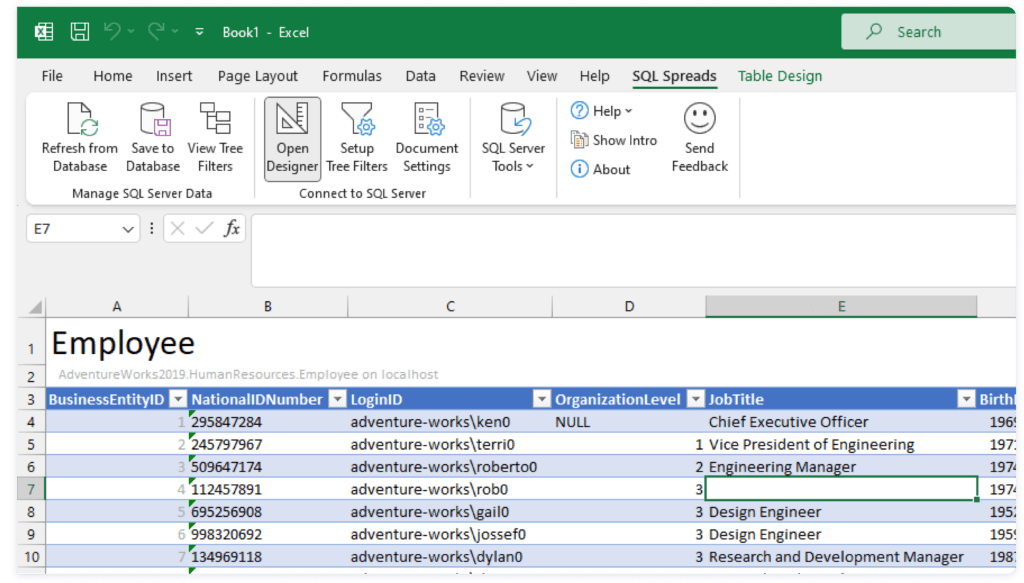Viewport: 1024px width, 583px height.
Task: Save workbook using title bar disk icon
Action: tap(80, 32)
